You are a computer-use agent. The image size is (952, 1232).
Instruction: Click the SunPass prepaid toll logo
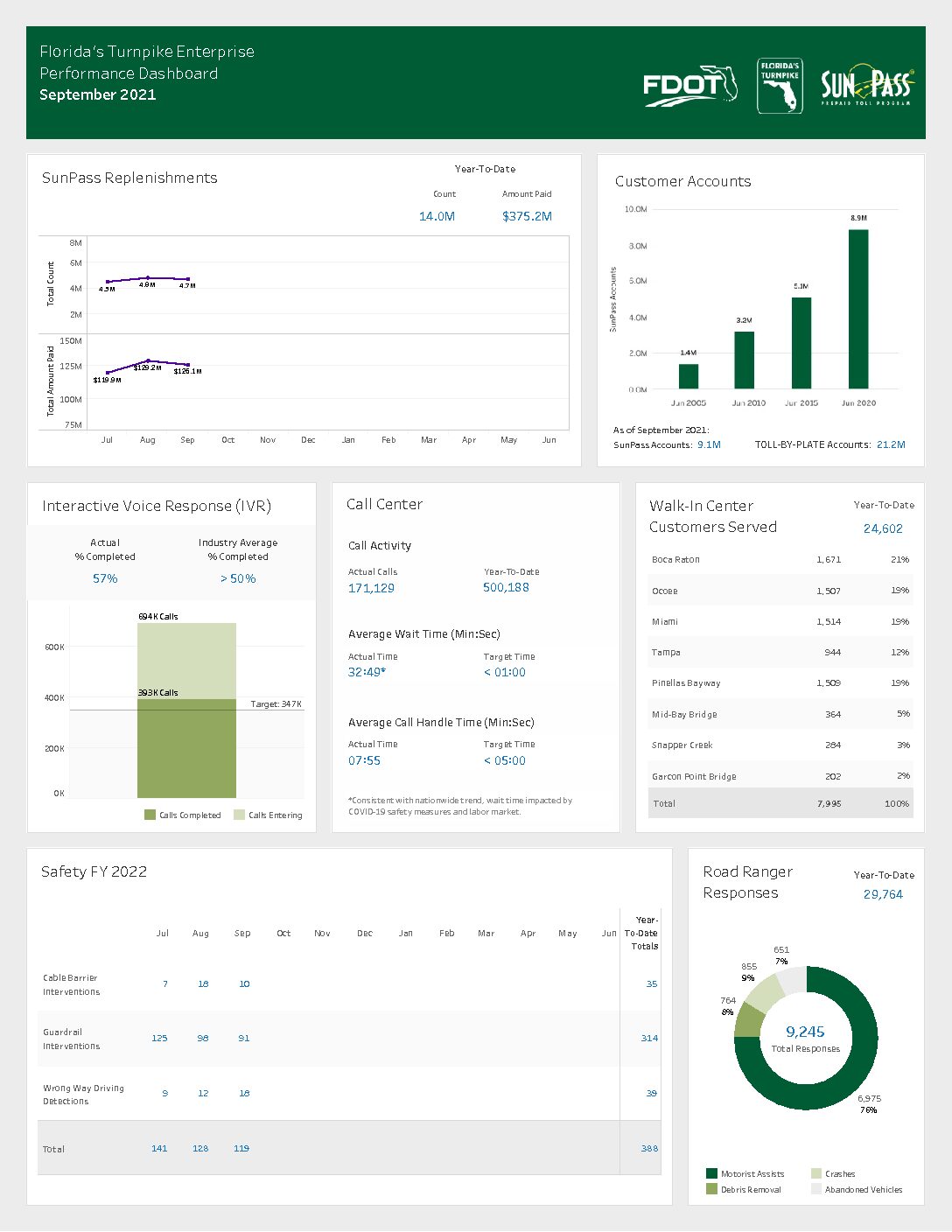point(867,86)
